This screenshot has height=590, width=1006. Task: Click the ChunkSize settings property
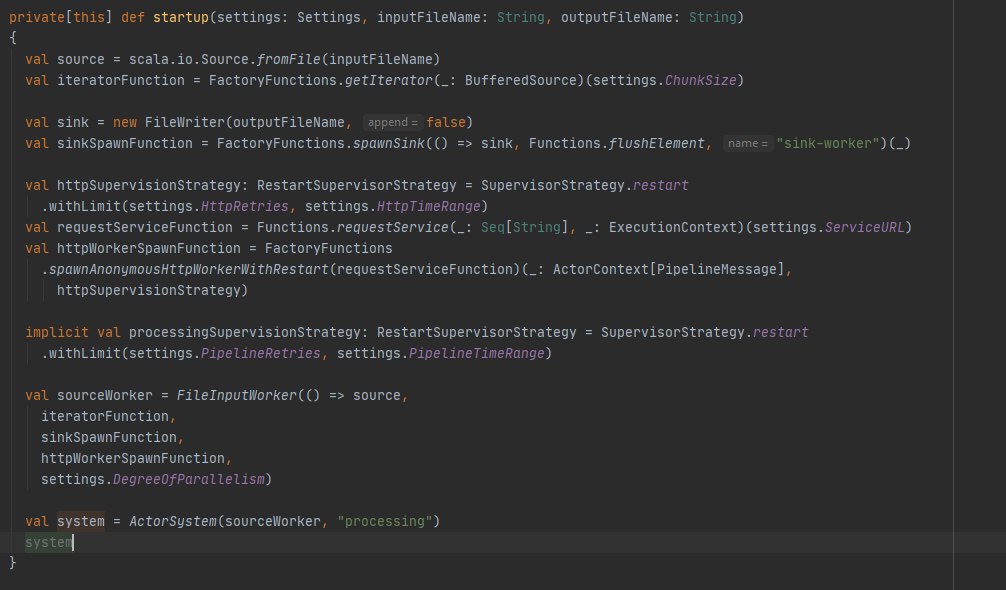click(x=701, y=80)
